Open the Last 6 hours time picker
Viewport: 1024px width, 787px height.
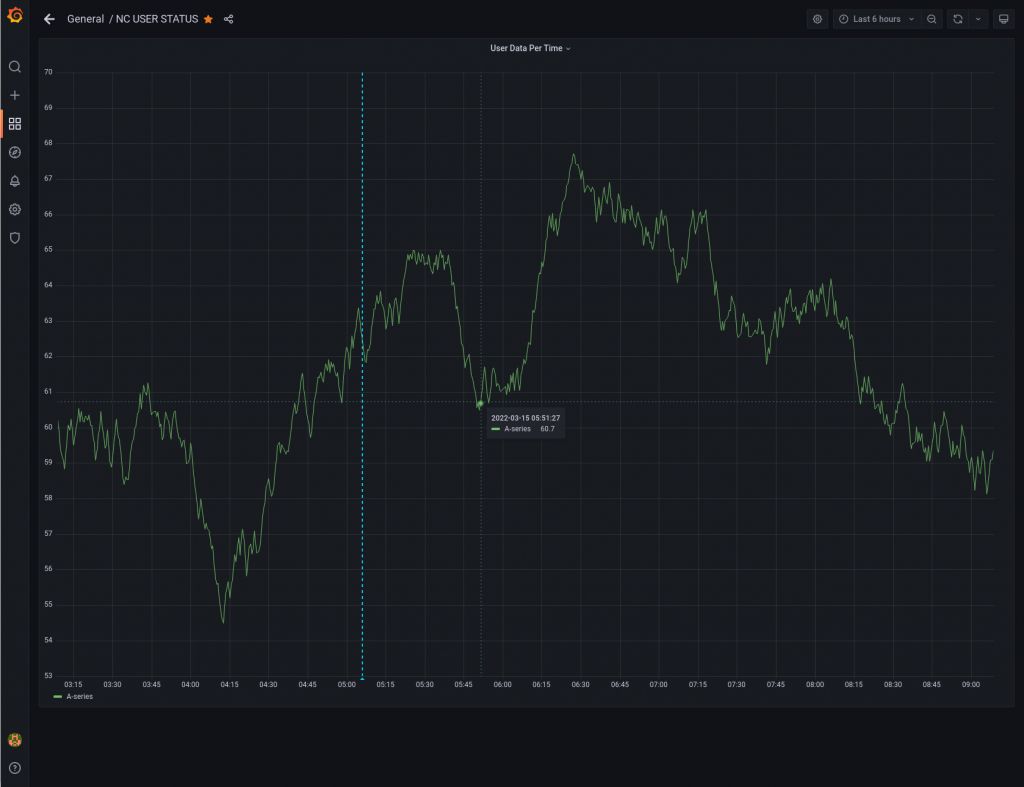(878, 18)
